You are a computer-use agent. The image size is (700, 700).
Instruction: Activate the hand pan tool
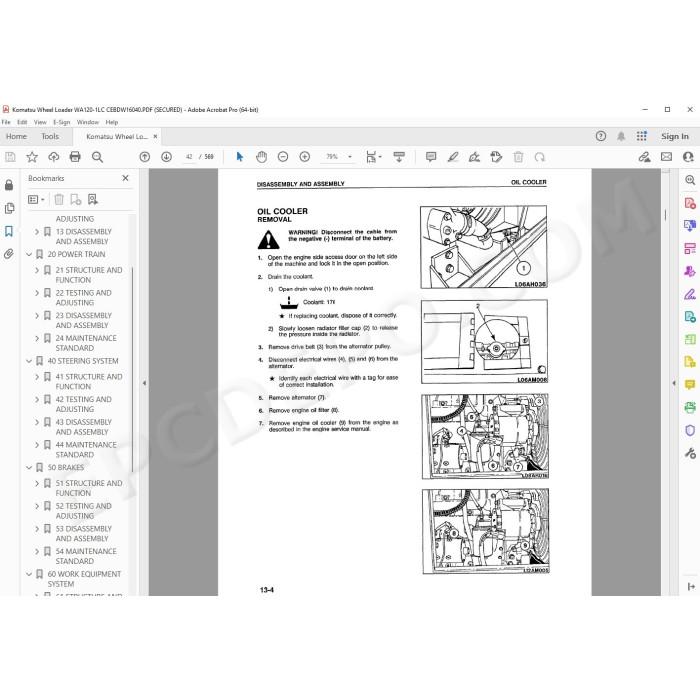(x=261, y=157)
